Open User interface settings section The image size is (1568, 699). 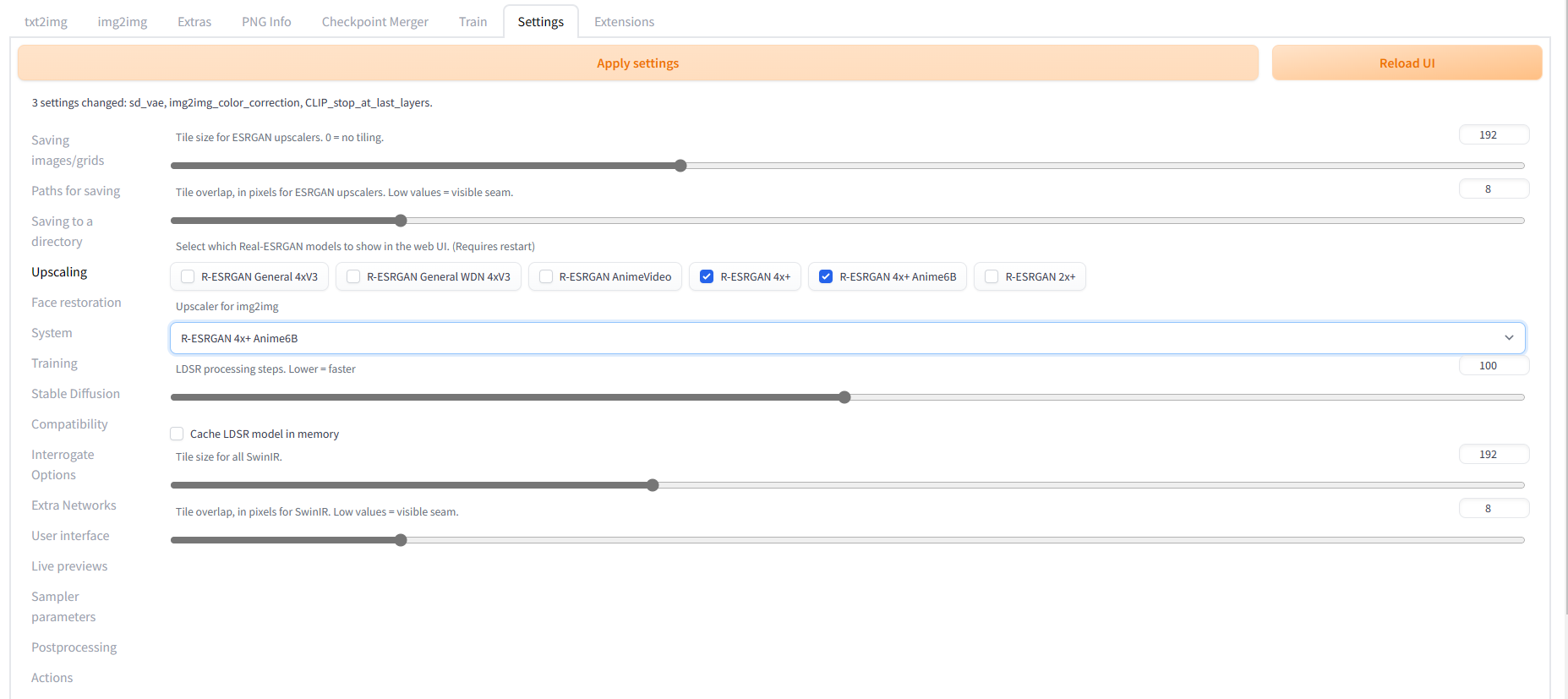click(x=70, y=536)
